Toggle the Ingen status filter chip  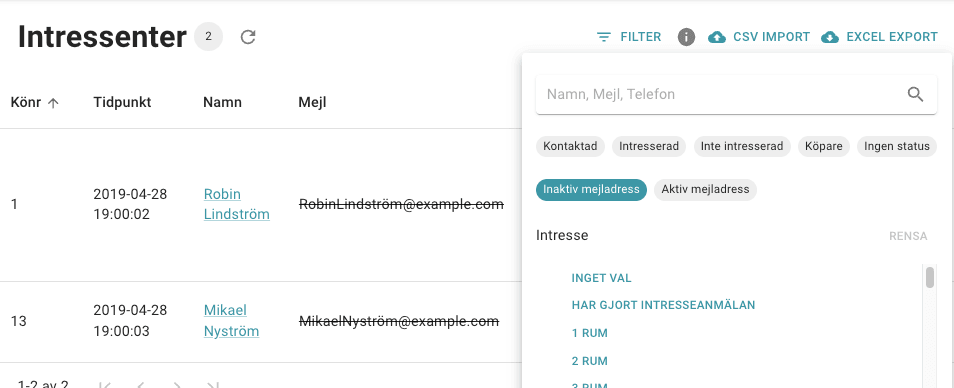(897, 147)
